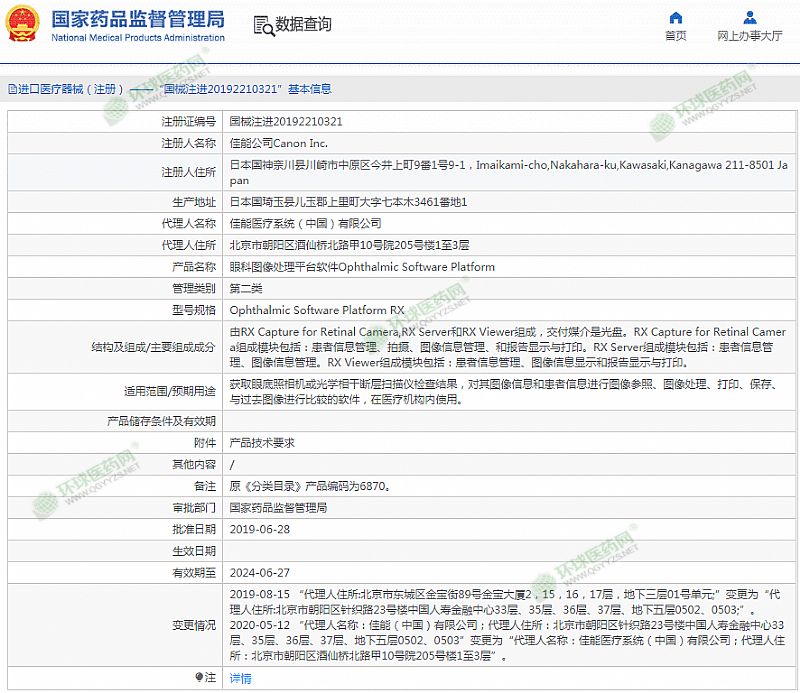
Task: Click the 网上办事大厅 person icon
Action: pyautogui.click(x=749, y=18)
